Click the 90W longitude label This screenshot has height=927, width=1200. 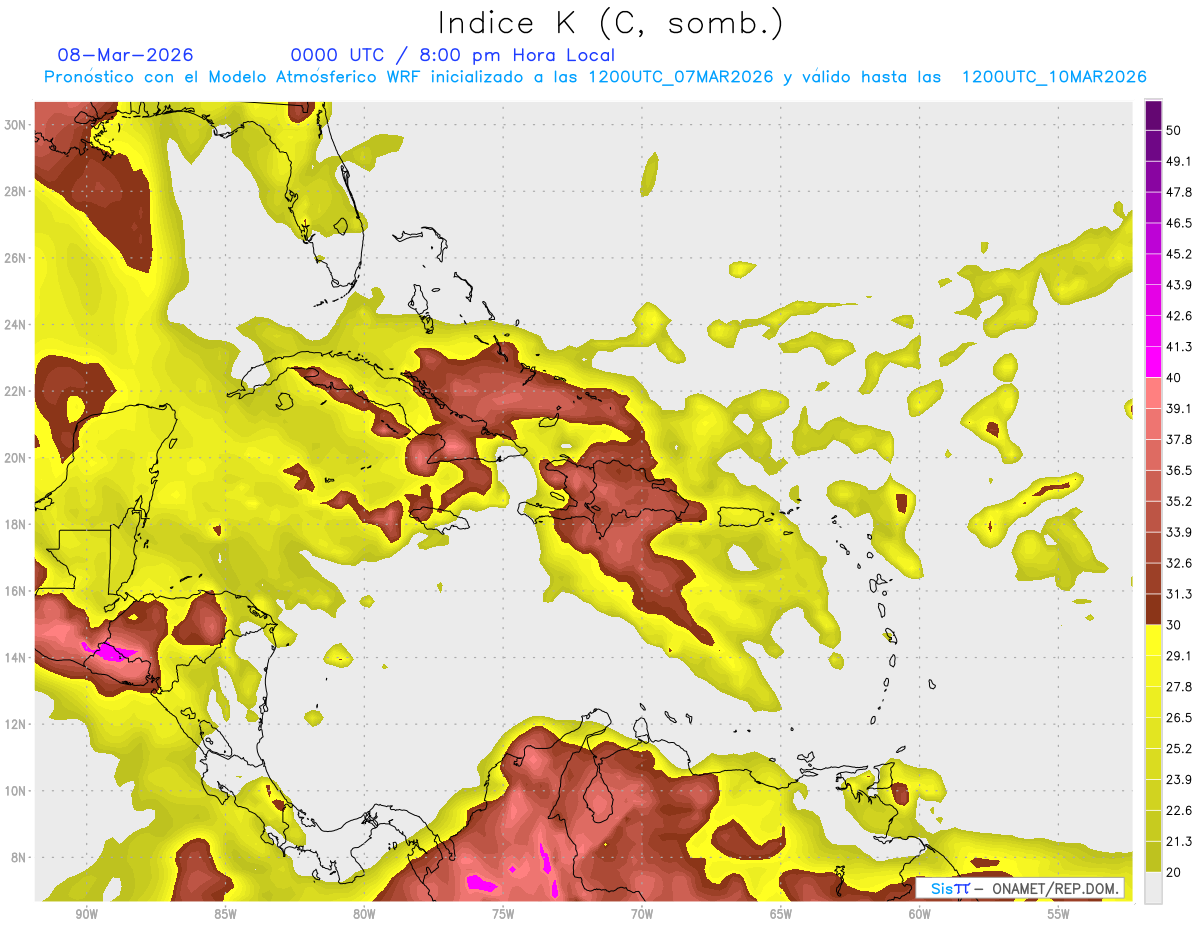(86, 914)
